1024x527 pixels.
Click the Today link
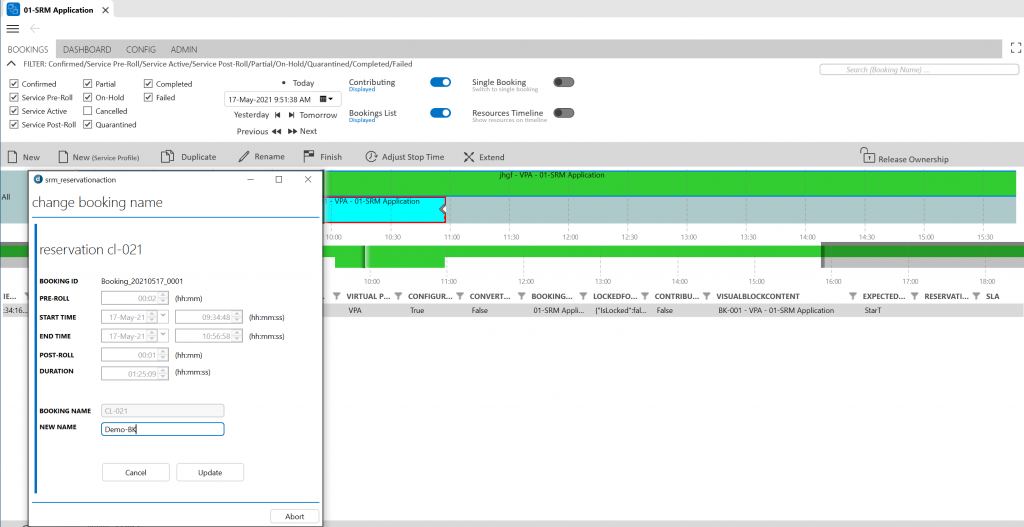[303, 84]
